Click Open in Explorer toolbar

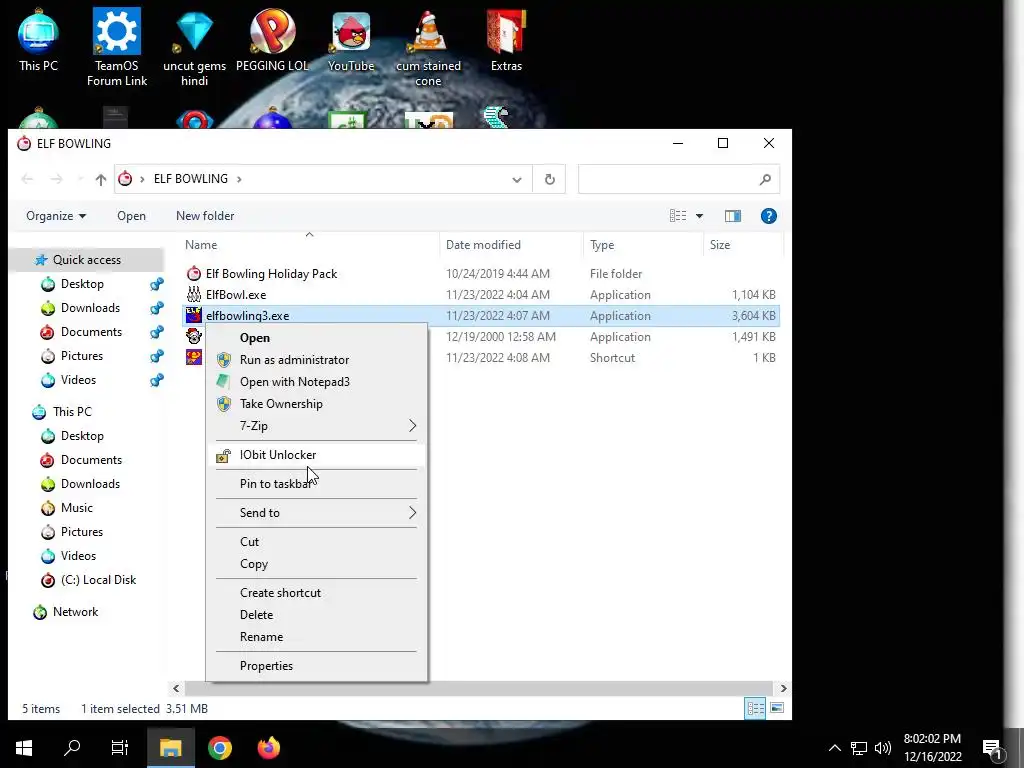tap(131, 216)
